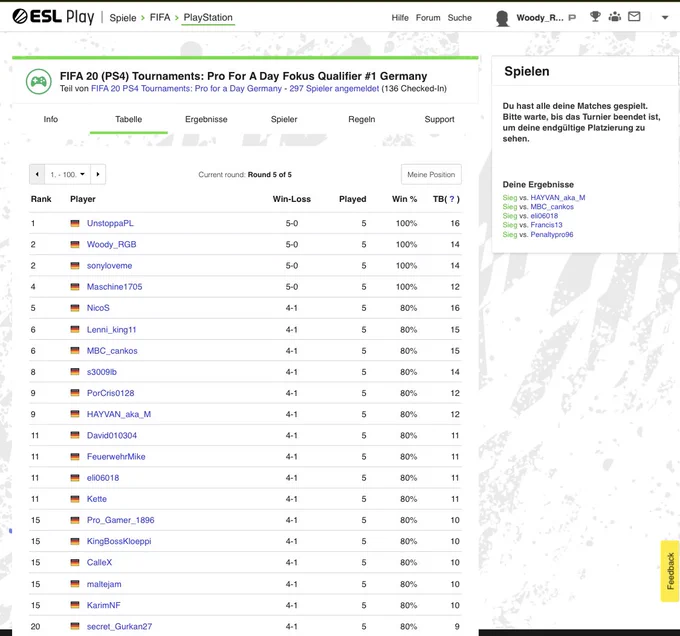Viewport: 680px width, 636px height.
Task: Open player Maschine1705 profile
Action: pyautogui.click(x=114, y=287)
